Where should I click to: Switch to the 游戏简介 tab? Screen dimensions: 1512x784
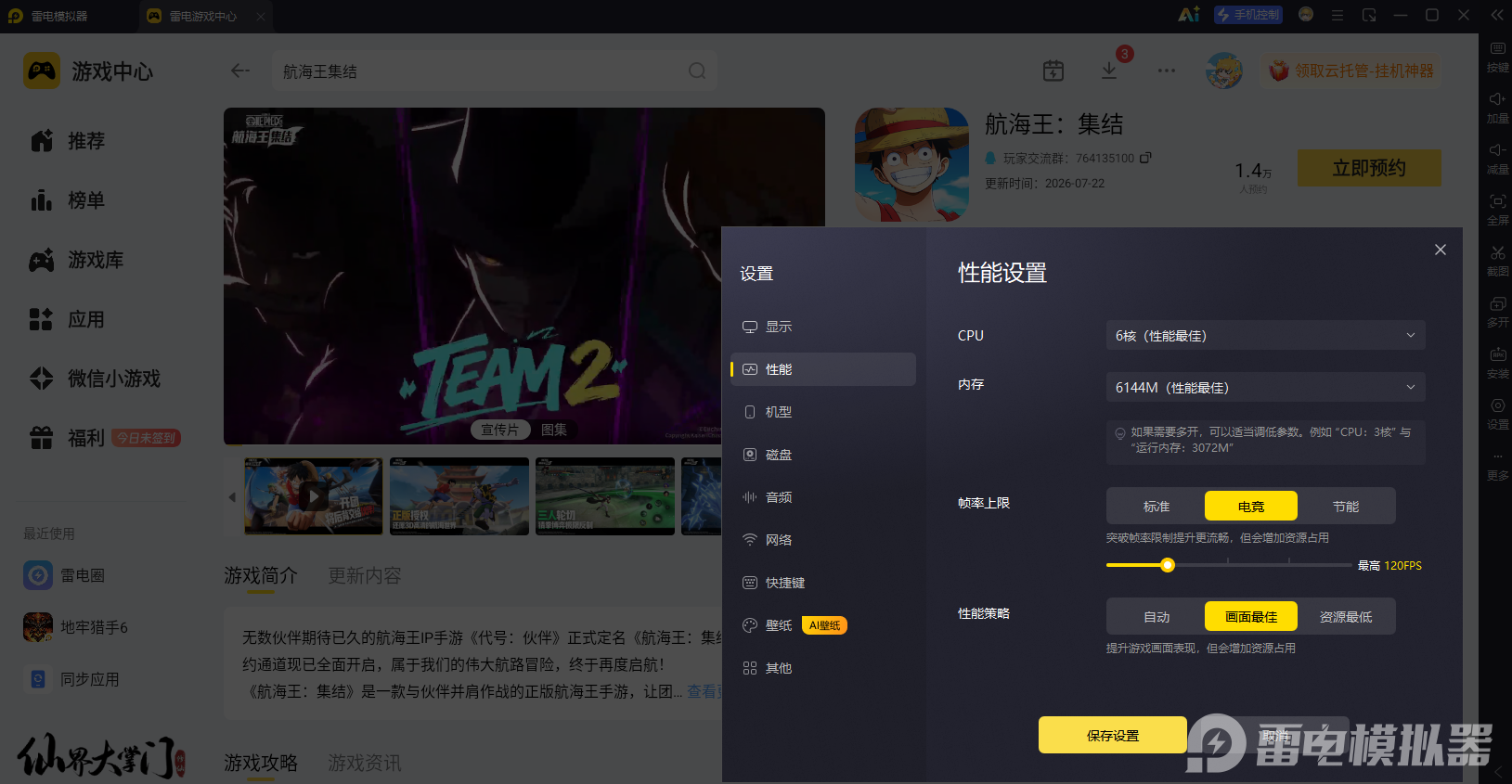[261, 576]
